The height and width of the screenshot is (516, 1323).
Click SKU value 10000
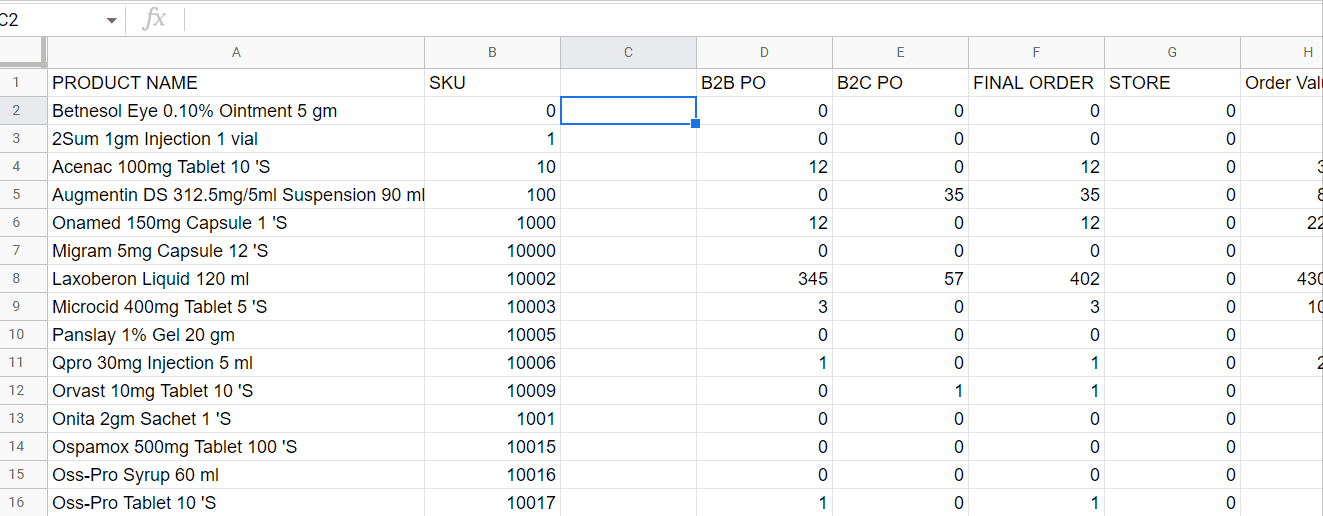[492, 251]
